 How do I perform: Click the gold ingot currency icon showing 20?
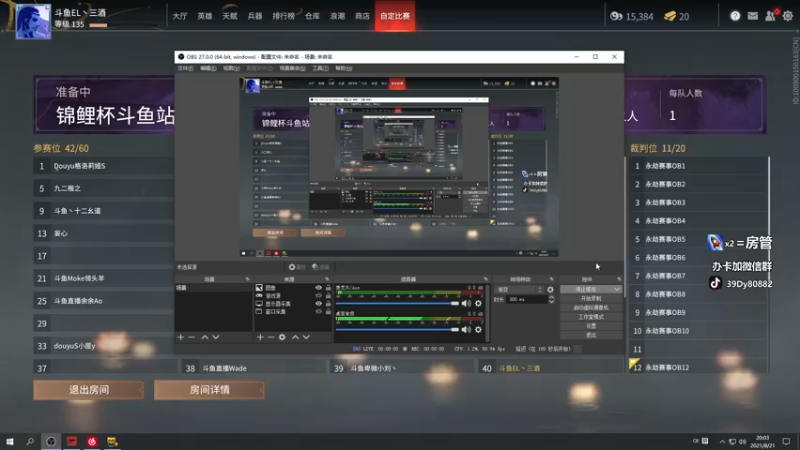[x=670, y=16]
